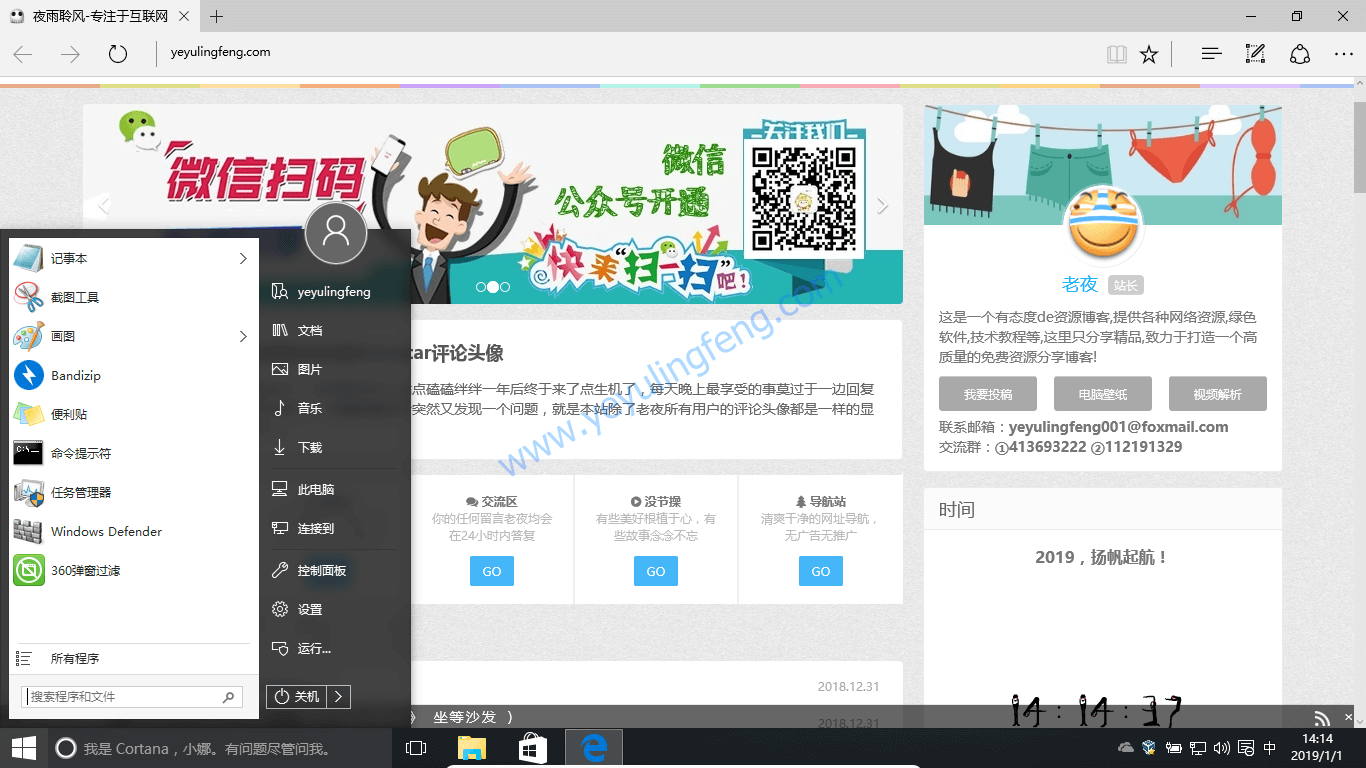
Task: Launch 截图工具 from the start menu
Action: click(134, 297)
